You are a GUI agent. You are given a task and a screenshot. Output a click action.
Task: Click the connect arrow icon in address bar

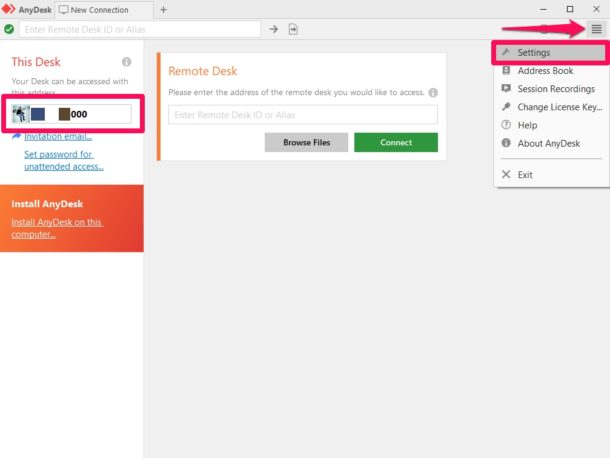[274, 29]
